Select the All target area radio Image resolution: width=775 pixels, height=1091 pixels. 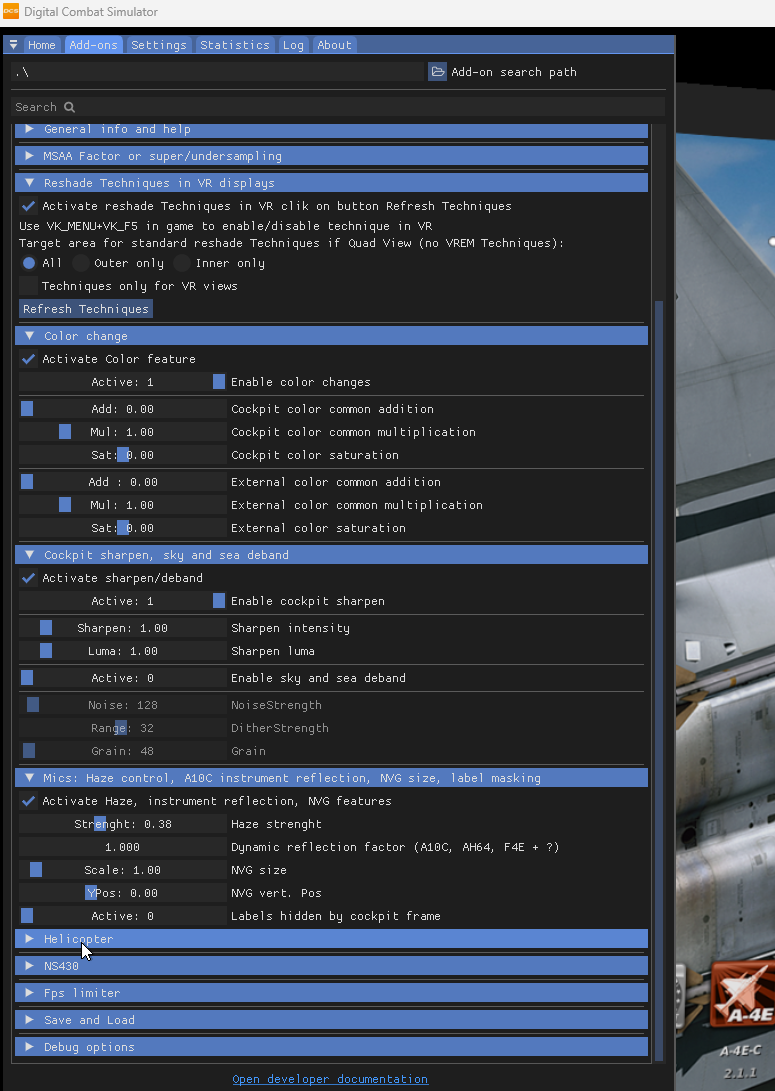click(x=29, y=263)
